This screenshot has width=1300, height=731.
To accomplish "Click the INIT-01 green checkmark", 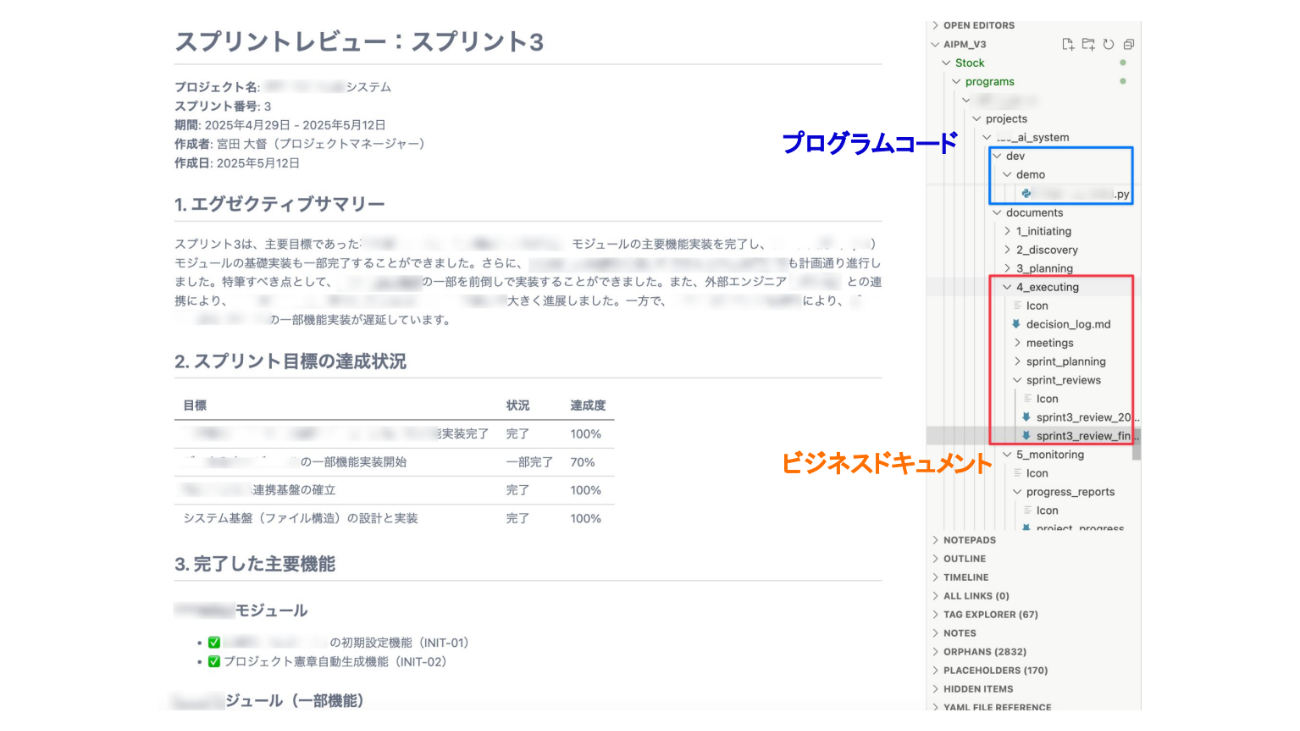I will pos(214,643).
